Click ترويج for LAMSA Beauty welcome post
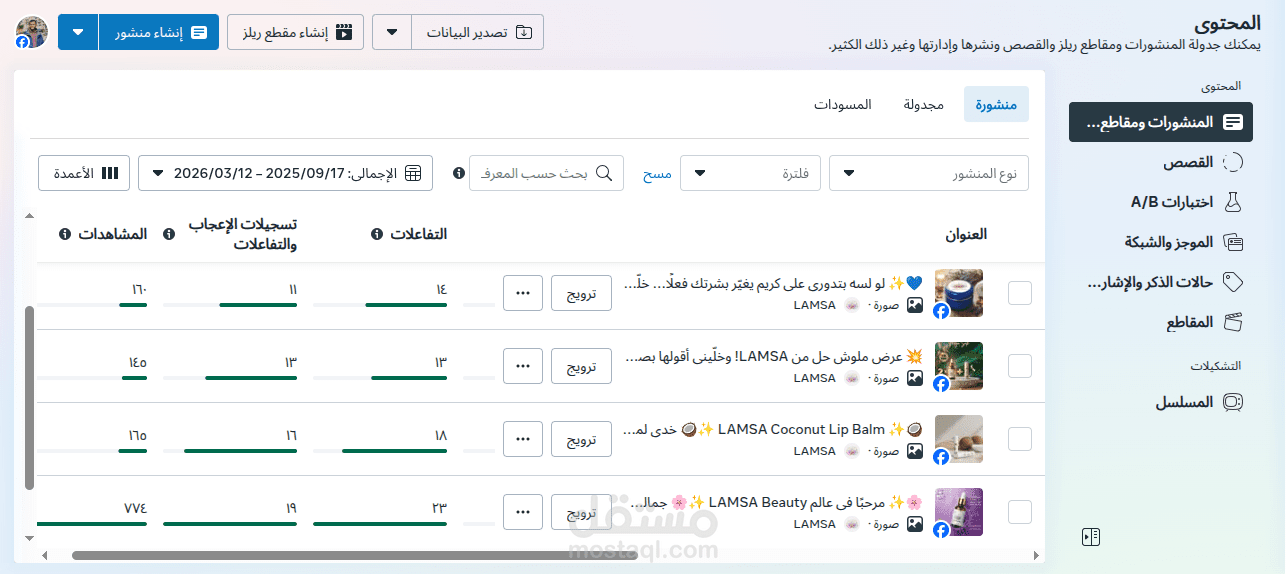The image size is (1287, 574). pos(582,512)
